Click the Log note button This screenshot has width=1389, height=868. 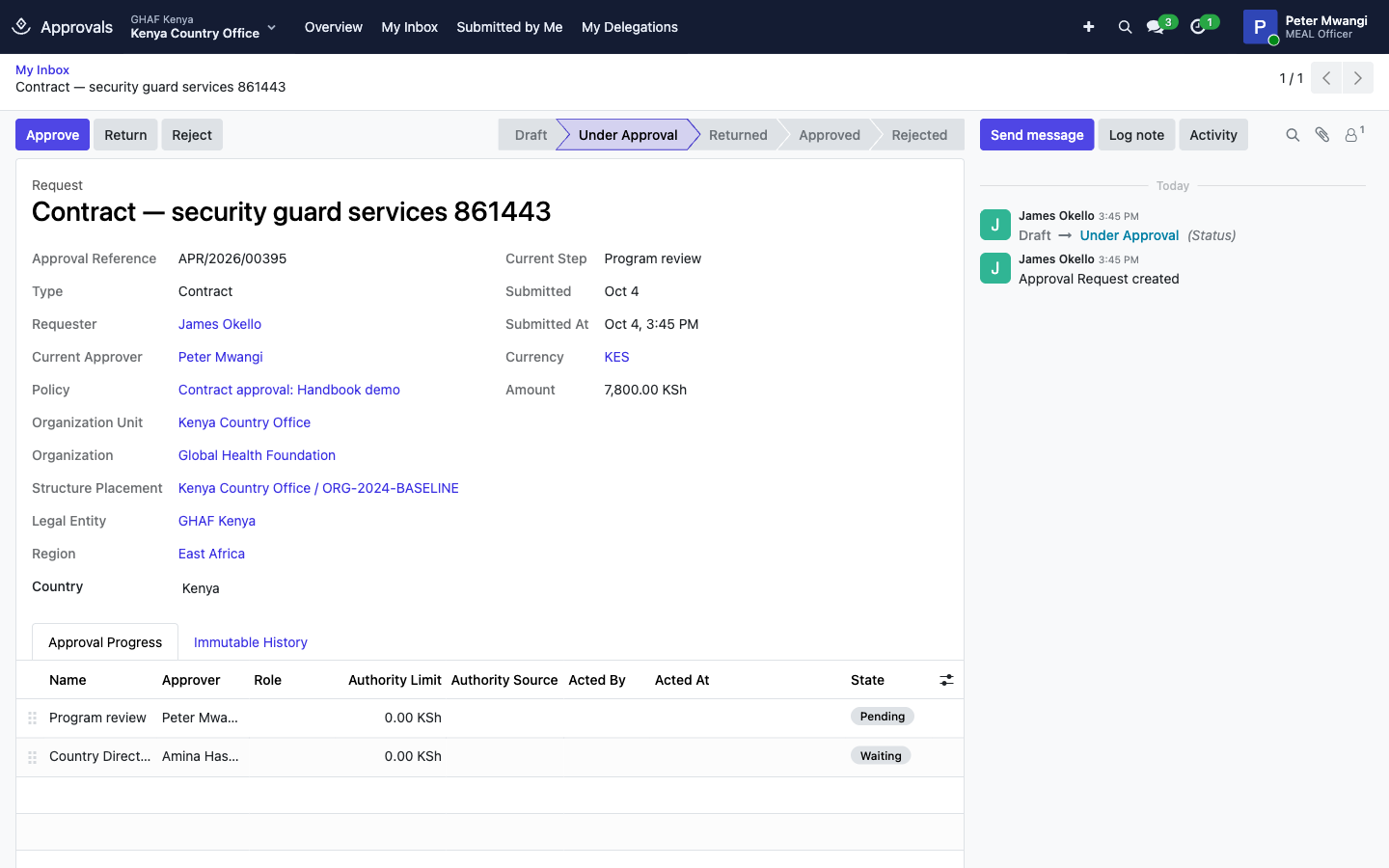pyautogui.click(x=1136, y=135)
